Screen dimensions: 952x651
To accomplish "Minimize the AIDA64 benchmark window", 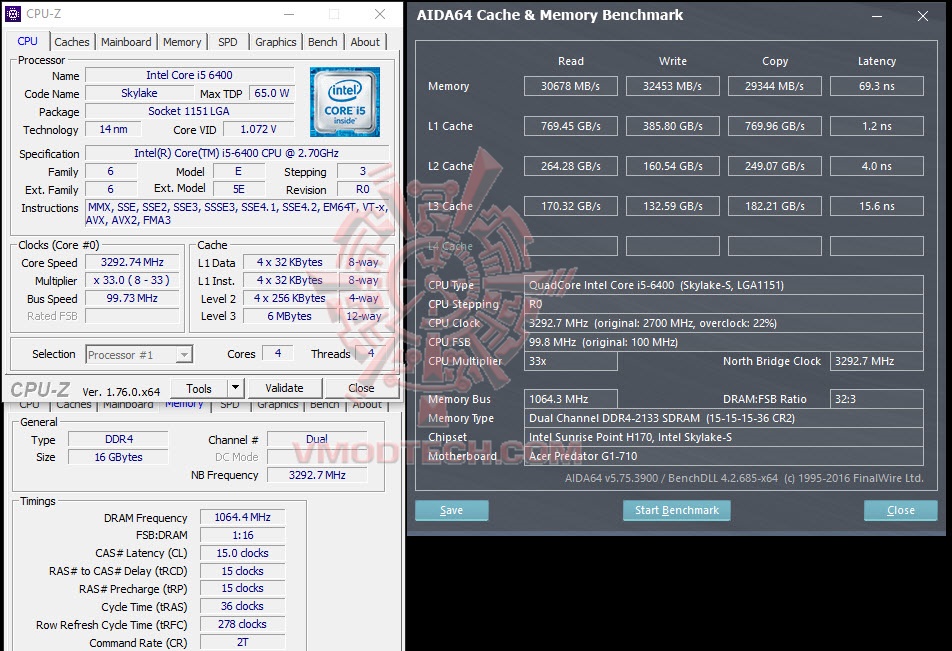I will click(877, 16).
